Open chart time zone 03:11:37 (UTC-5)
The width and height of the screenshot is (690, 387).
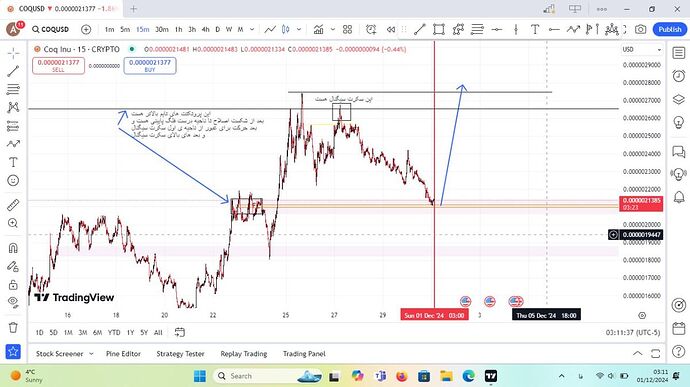(x=633, y=332)
